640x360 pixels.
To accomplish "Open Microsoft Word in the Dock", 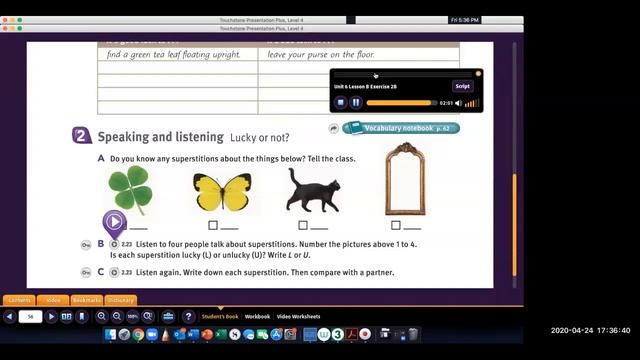I will tap(193, 334).
